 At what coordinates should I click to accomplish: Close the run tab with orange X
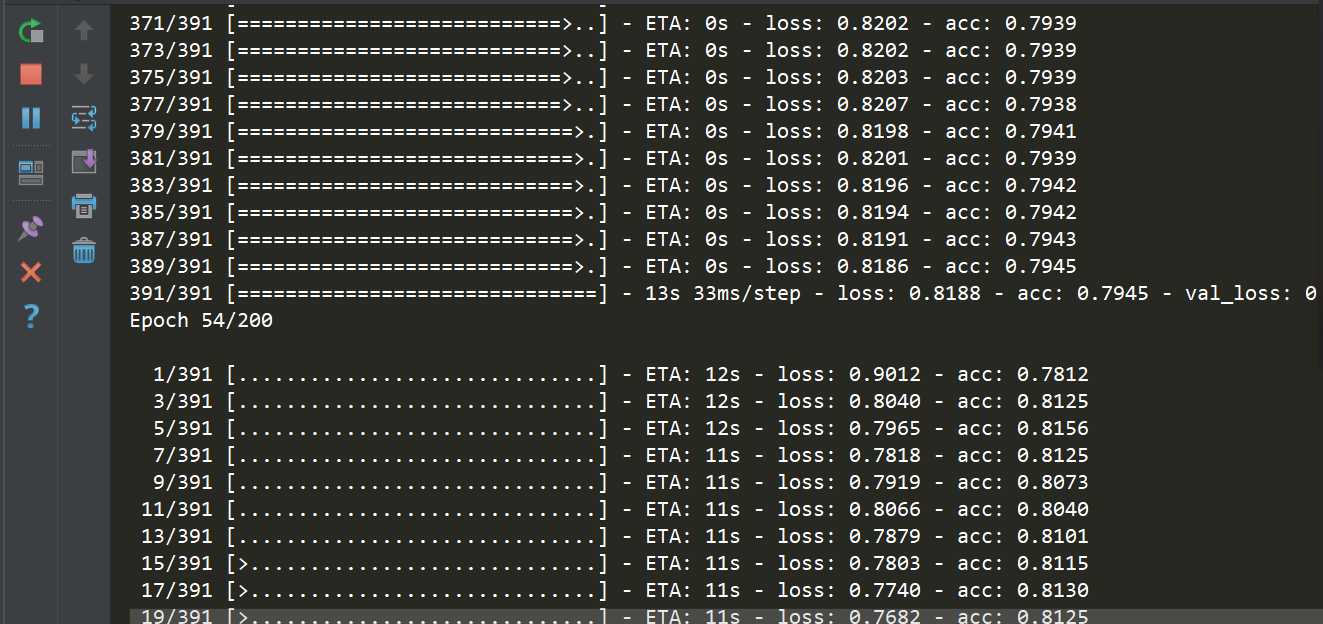coord(31,272)
